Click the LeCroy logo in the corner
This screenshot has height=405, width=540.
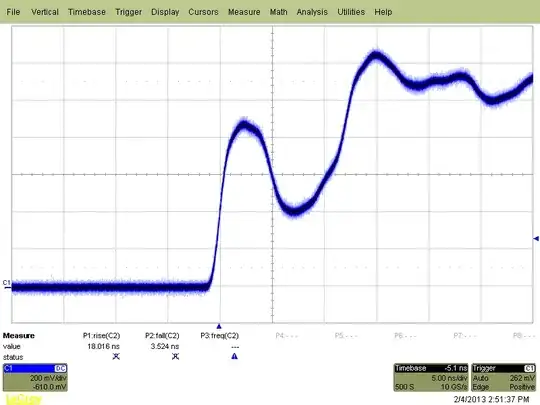pos(24,399)
